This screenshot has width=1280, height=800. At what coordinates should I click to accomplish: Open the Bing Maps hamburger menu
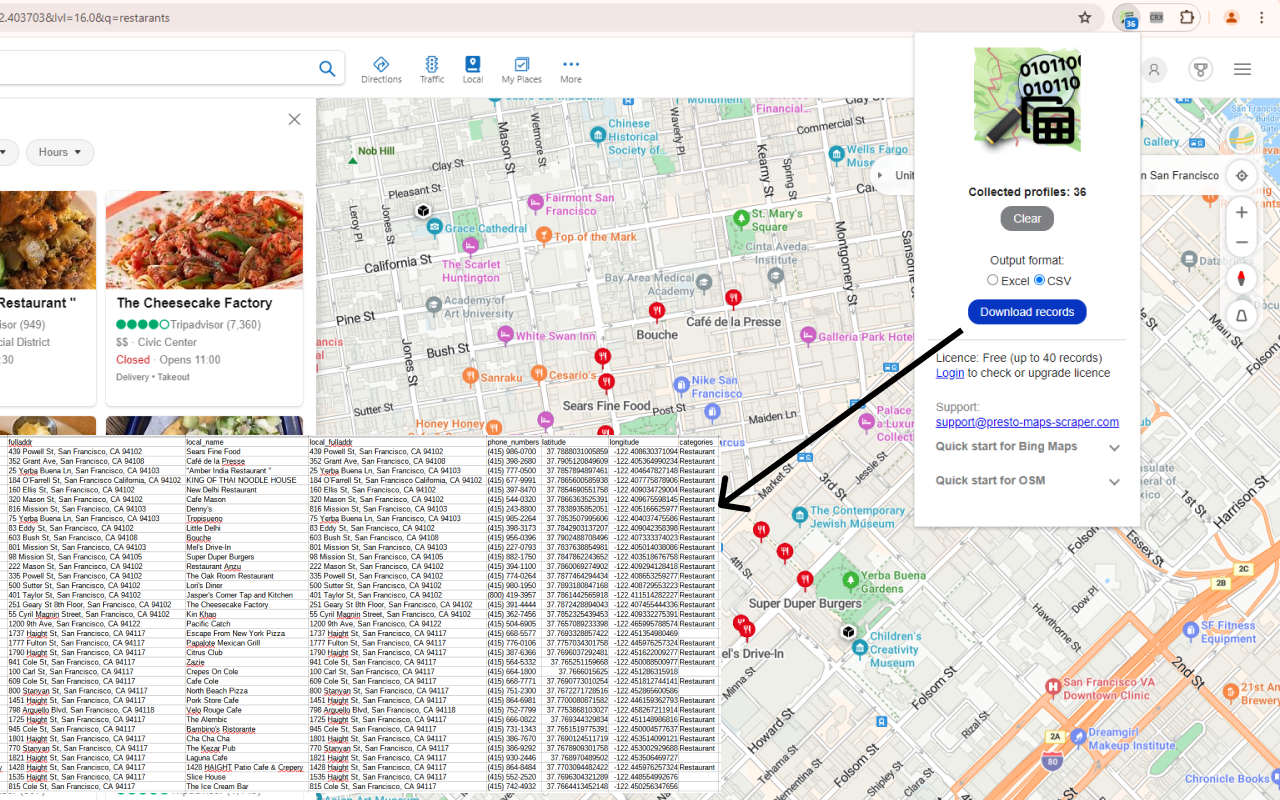pos(1242,69)
